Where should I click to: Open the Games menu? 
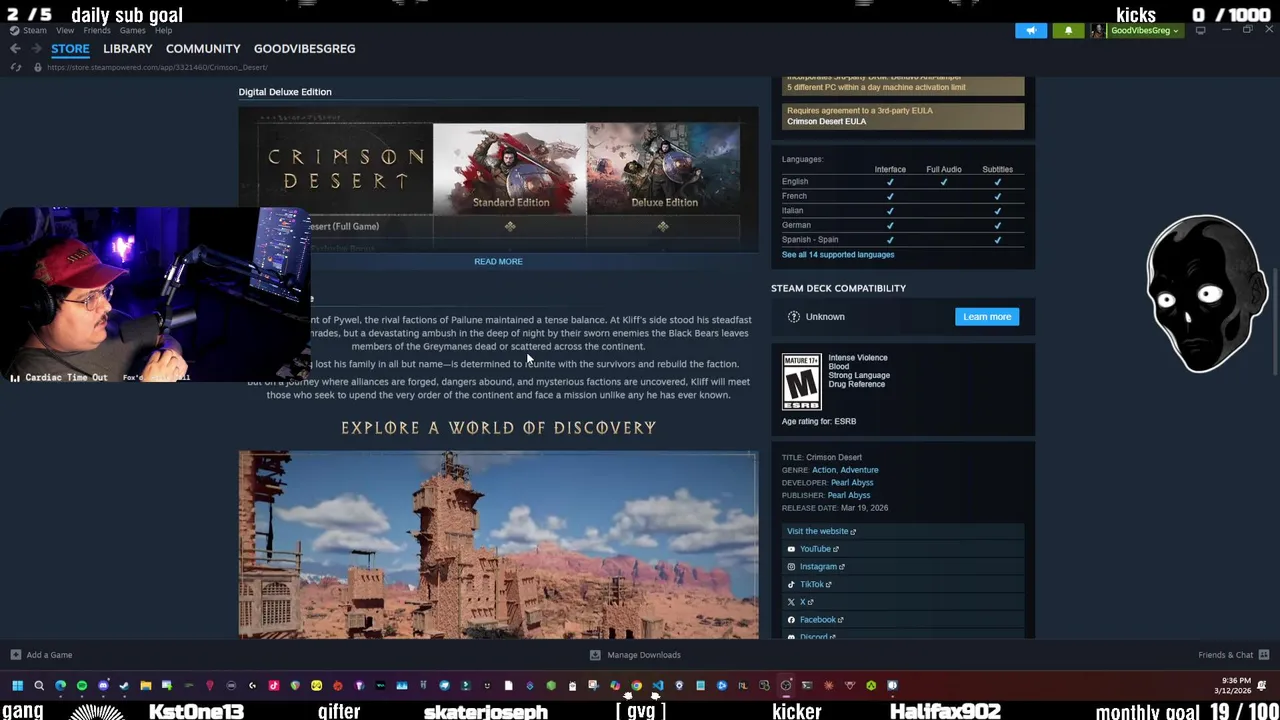click(133, 31)
